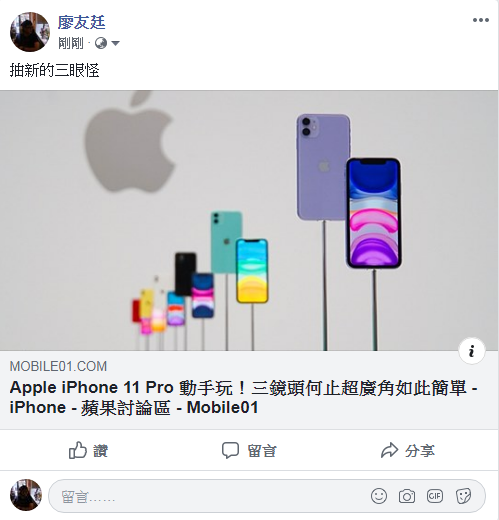Click the thumbs-up Like icon
Viewport: 499px width, 520px height.
tap(77, 450)
